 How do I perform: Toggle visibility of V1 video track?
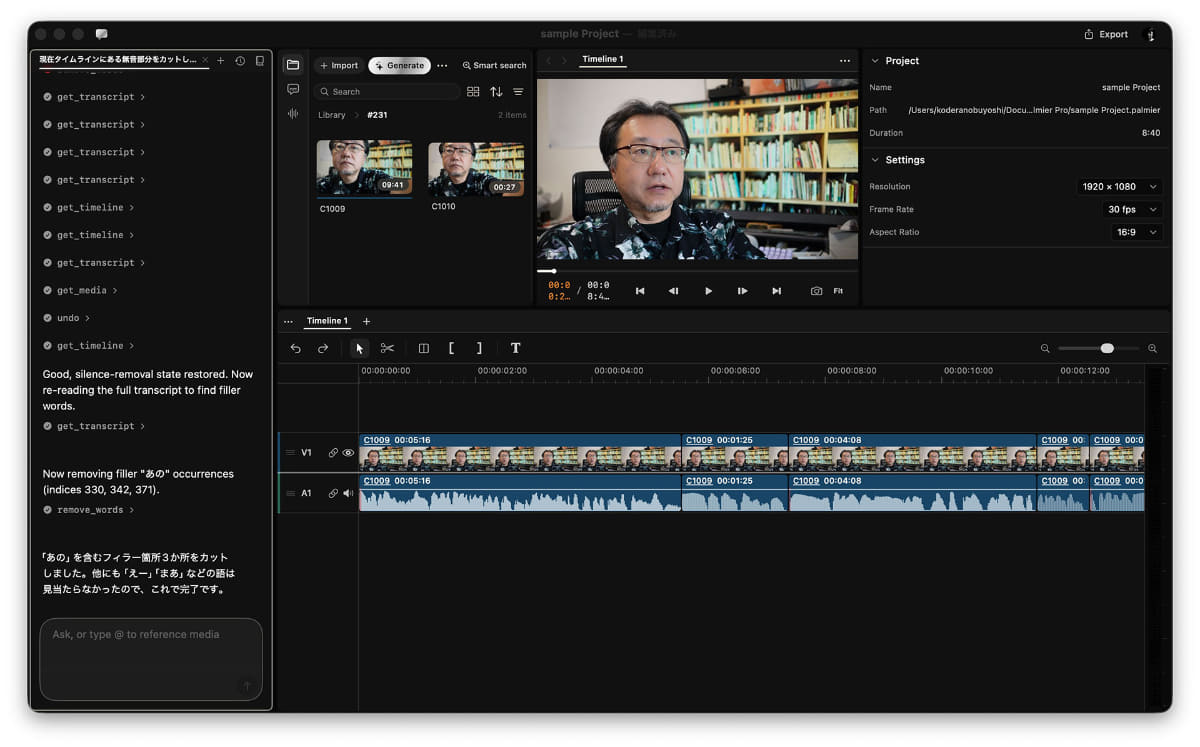[349, 453]
